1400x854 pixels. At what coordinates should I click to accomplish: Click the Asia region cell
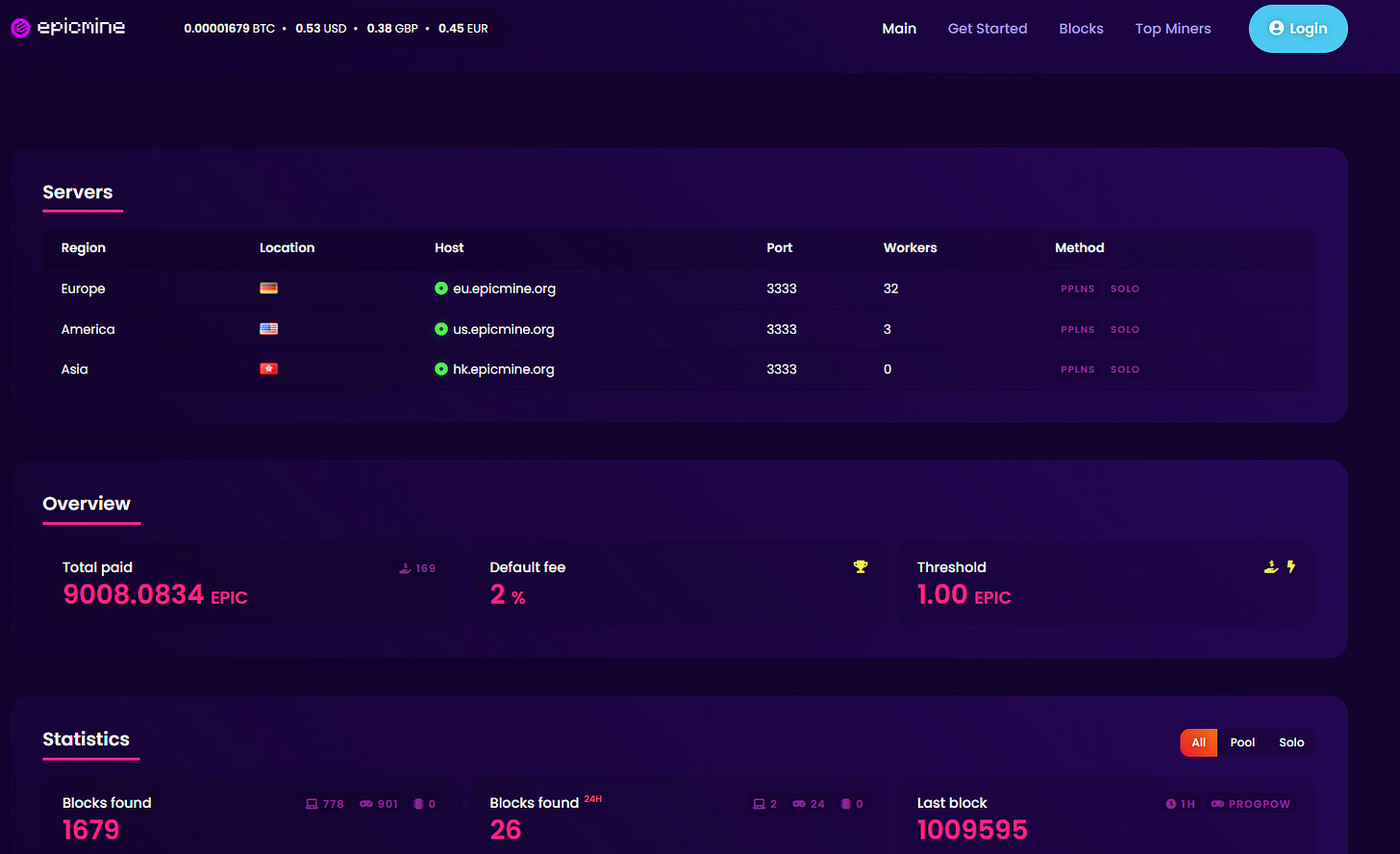tap(75, 369)
